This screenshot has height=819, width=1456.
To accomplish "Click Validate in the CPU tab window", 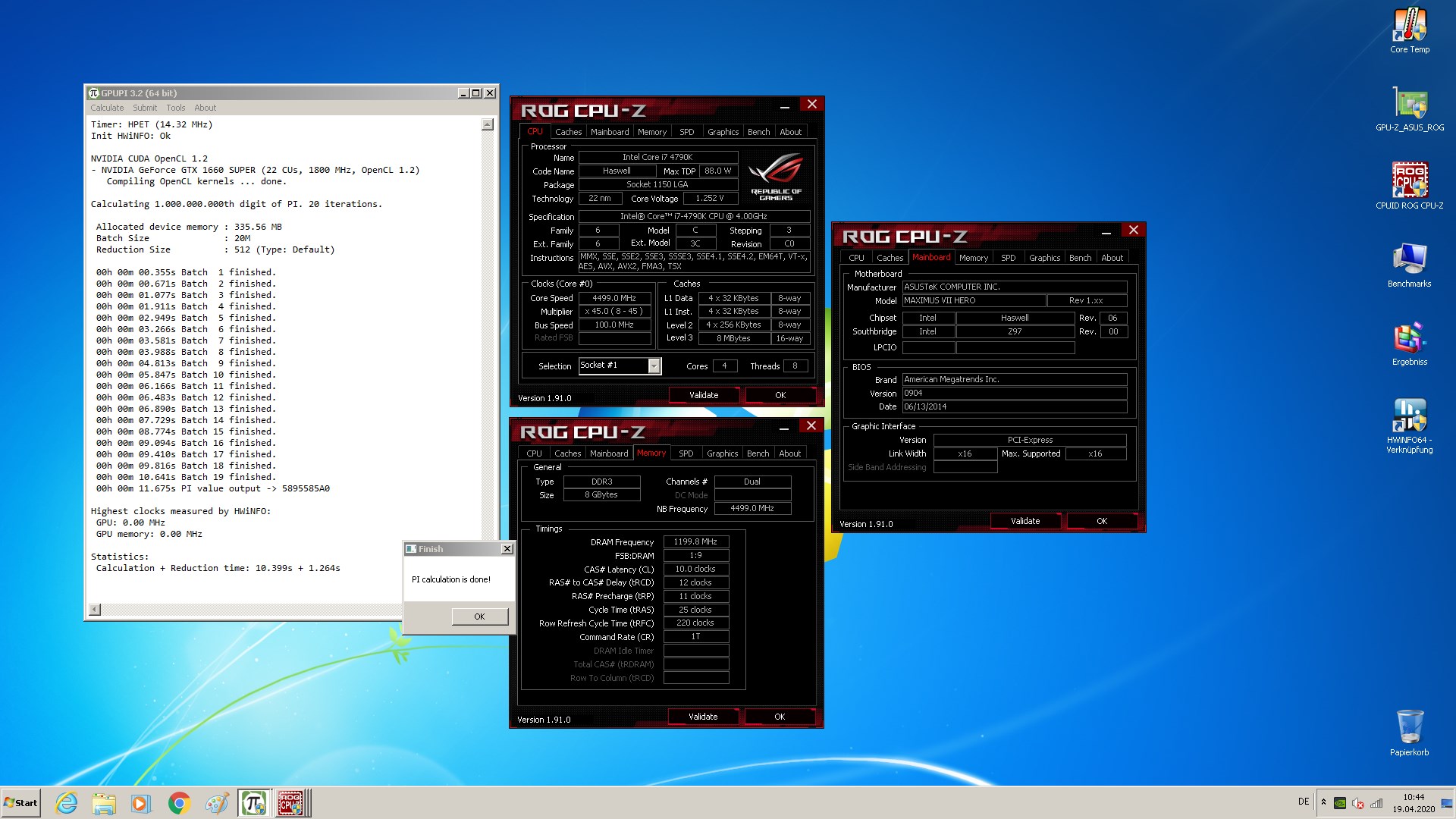I will point(704,395).
